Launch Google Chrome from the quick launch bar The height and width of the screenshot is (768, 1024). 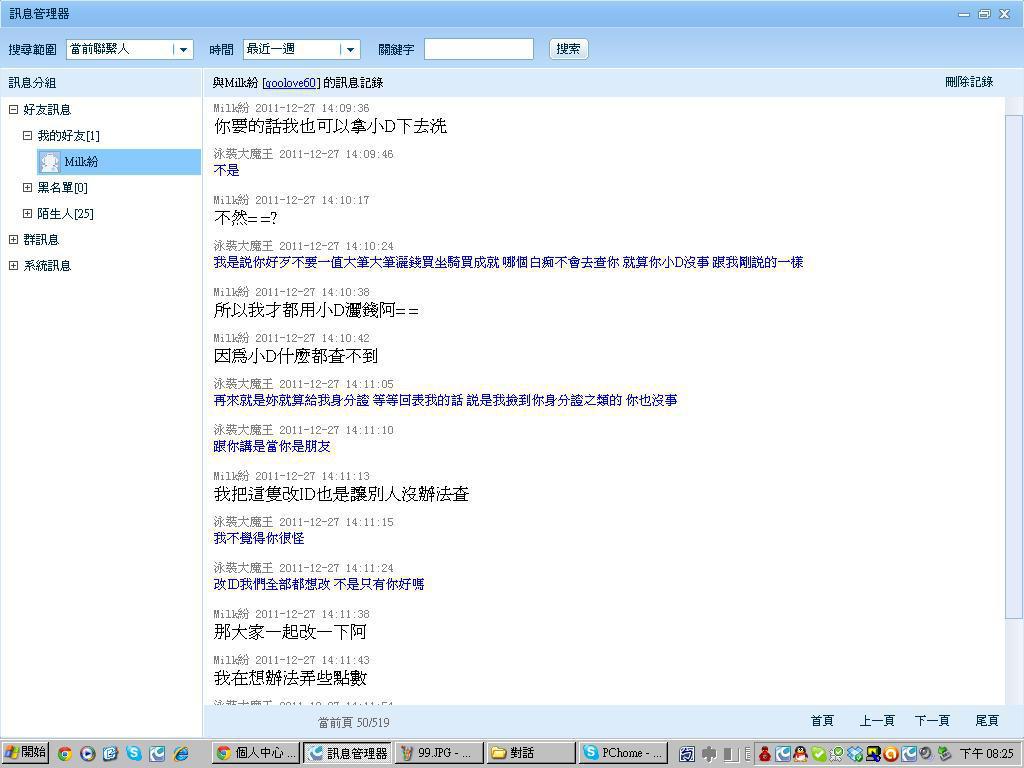(x=65, y=754)
